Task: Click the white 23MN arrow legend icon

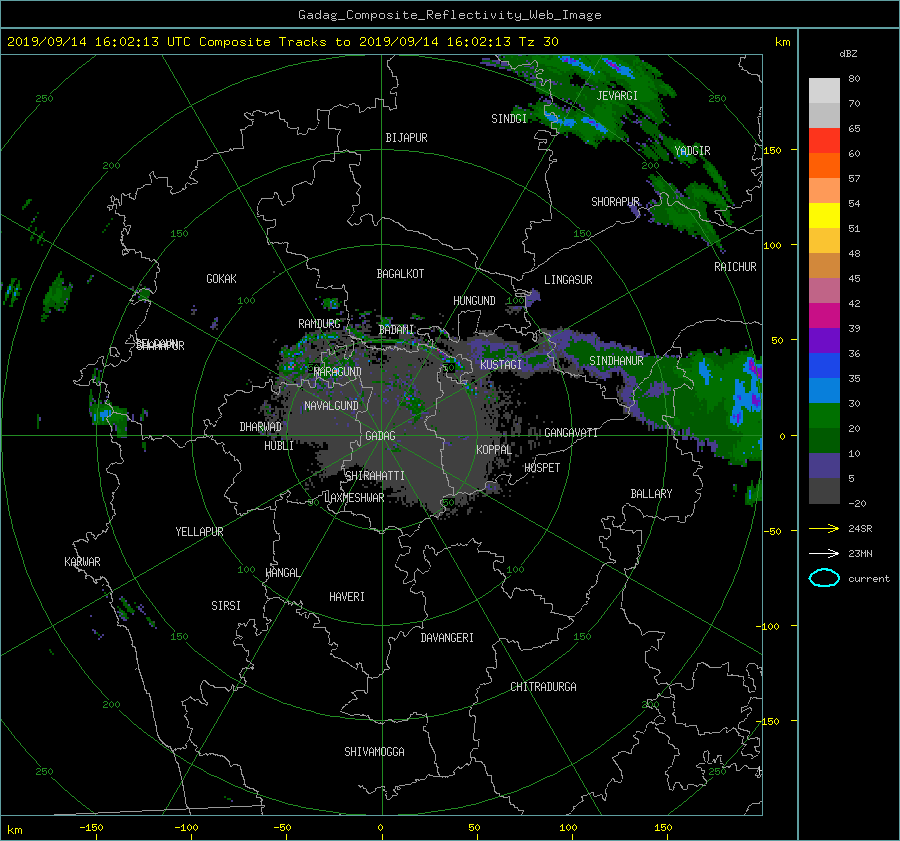Action: pos(824,553)
